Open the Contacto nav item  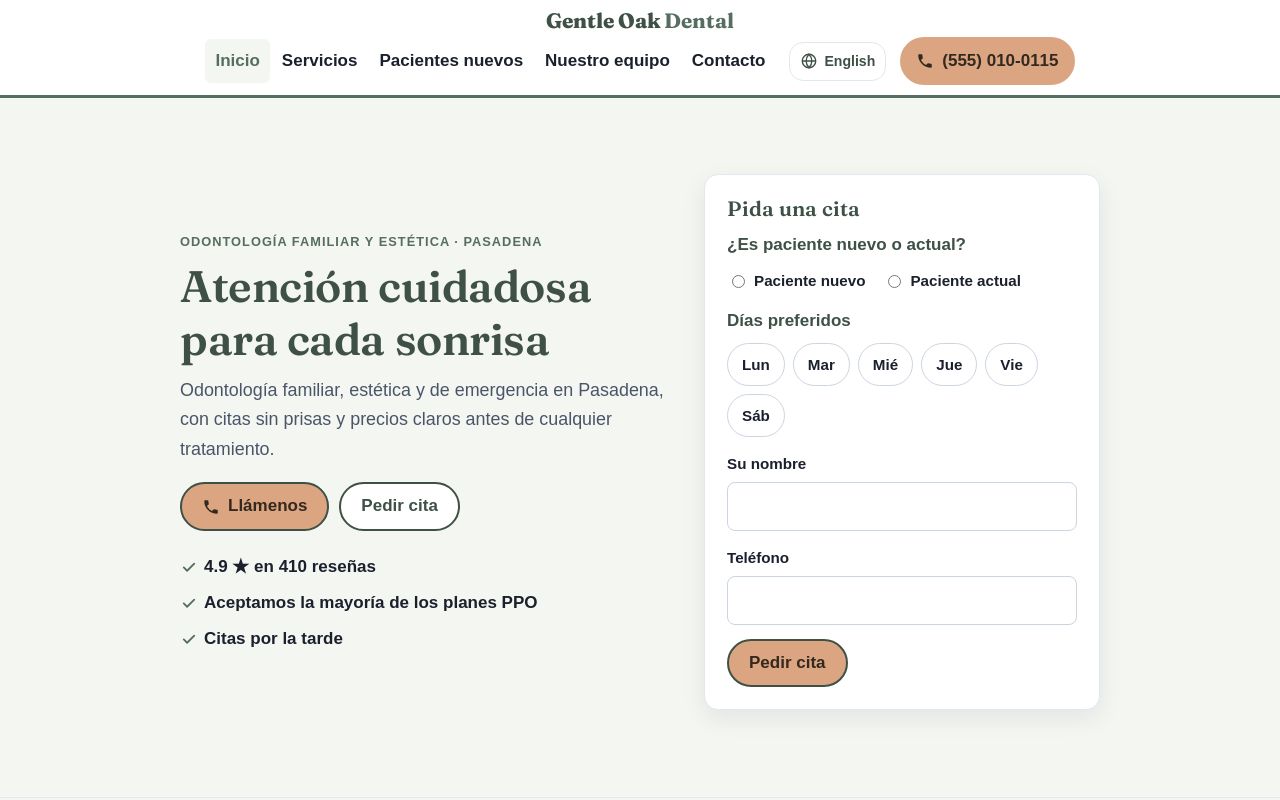pyautogui.click(x=728, y=61)
